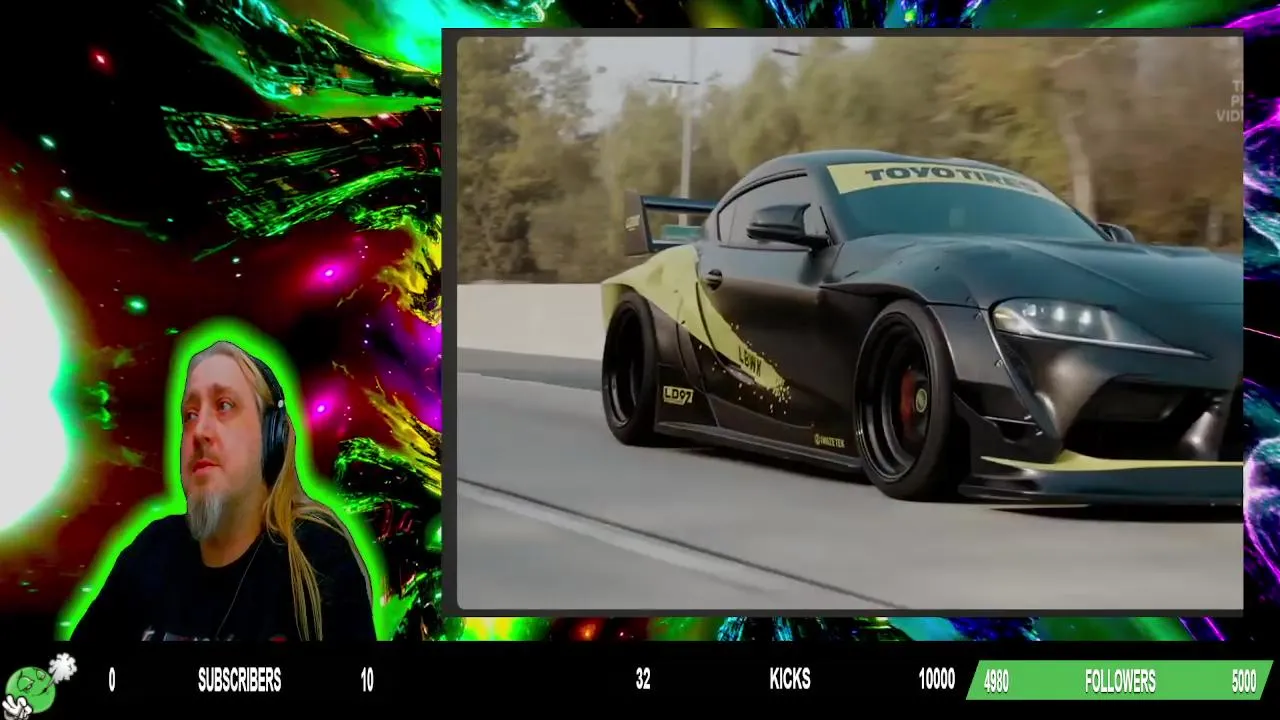Screen dimensions: 1280x720
Task: Click the kicks current count 32
Action: tap(643, 680)
